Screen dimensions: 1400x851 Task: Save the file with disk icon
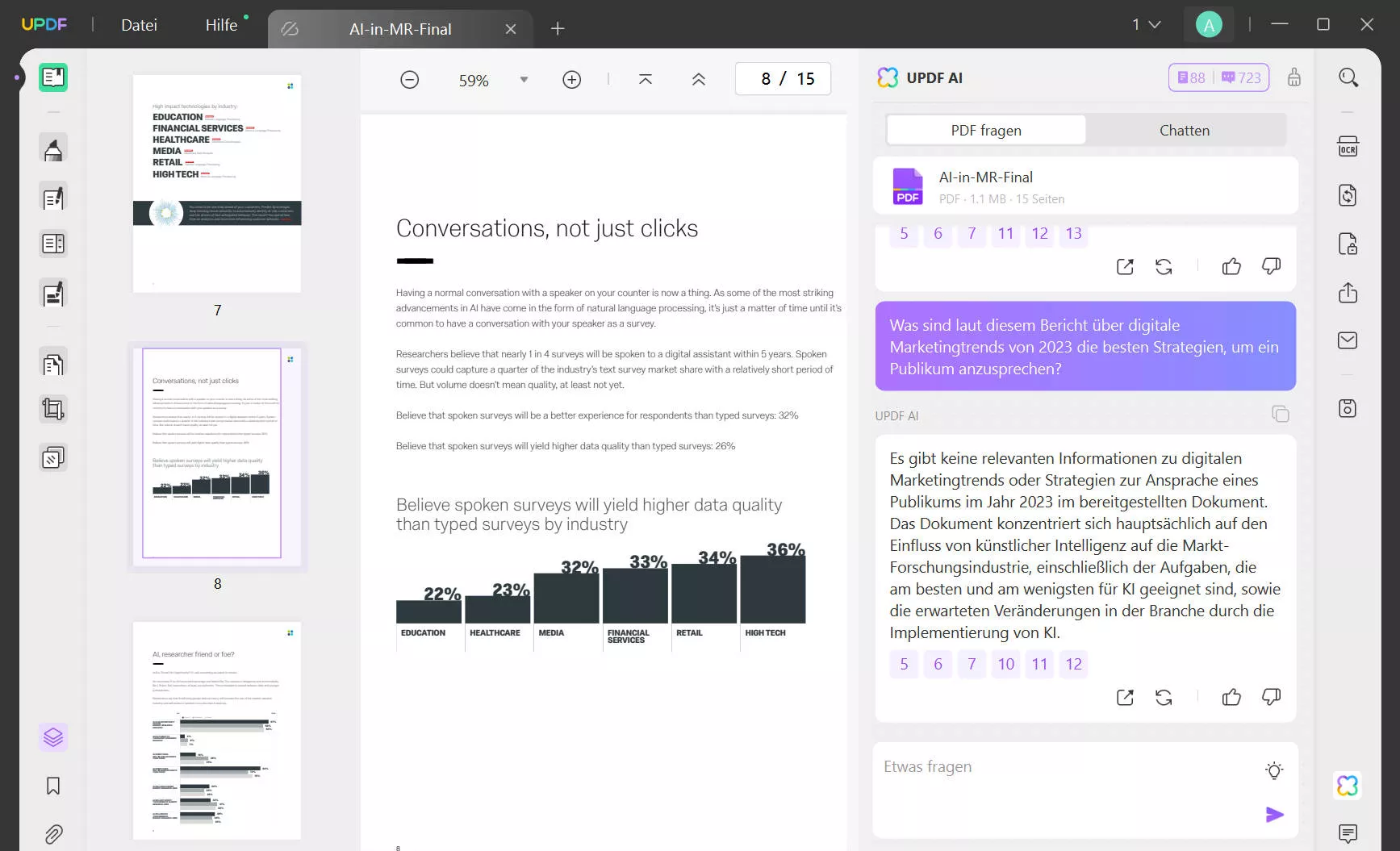(x=1348, y=408)
